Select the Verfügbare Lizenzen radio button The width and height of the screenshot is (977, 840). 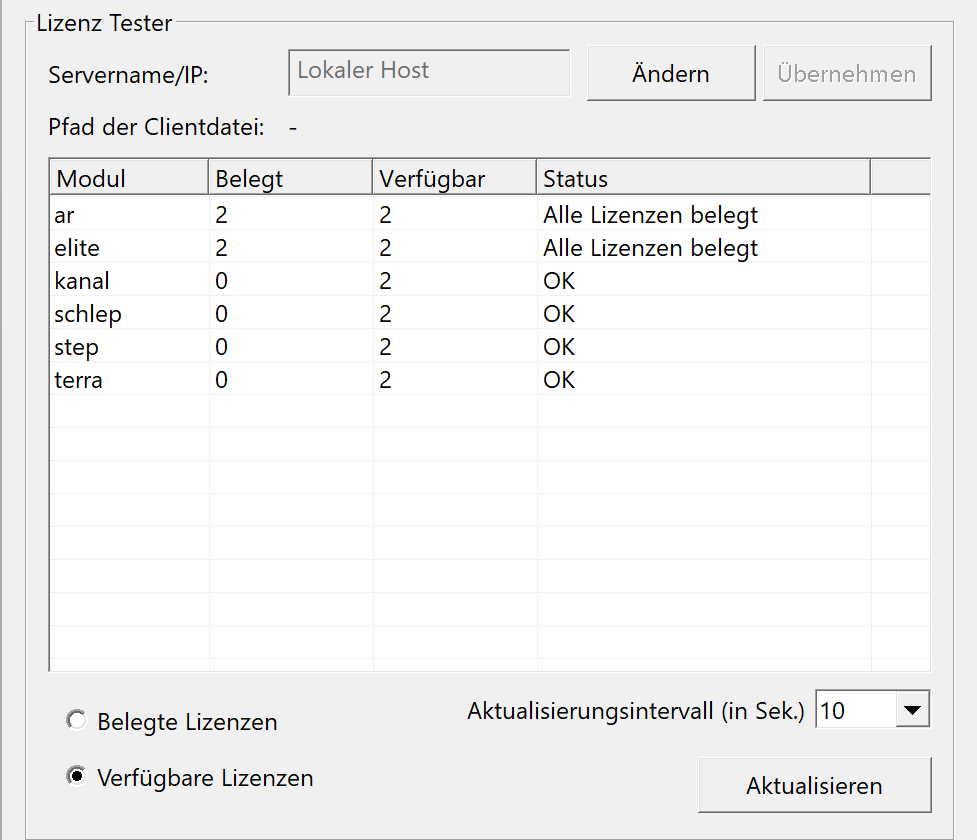(75, 777)
